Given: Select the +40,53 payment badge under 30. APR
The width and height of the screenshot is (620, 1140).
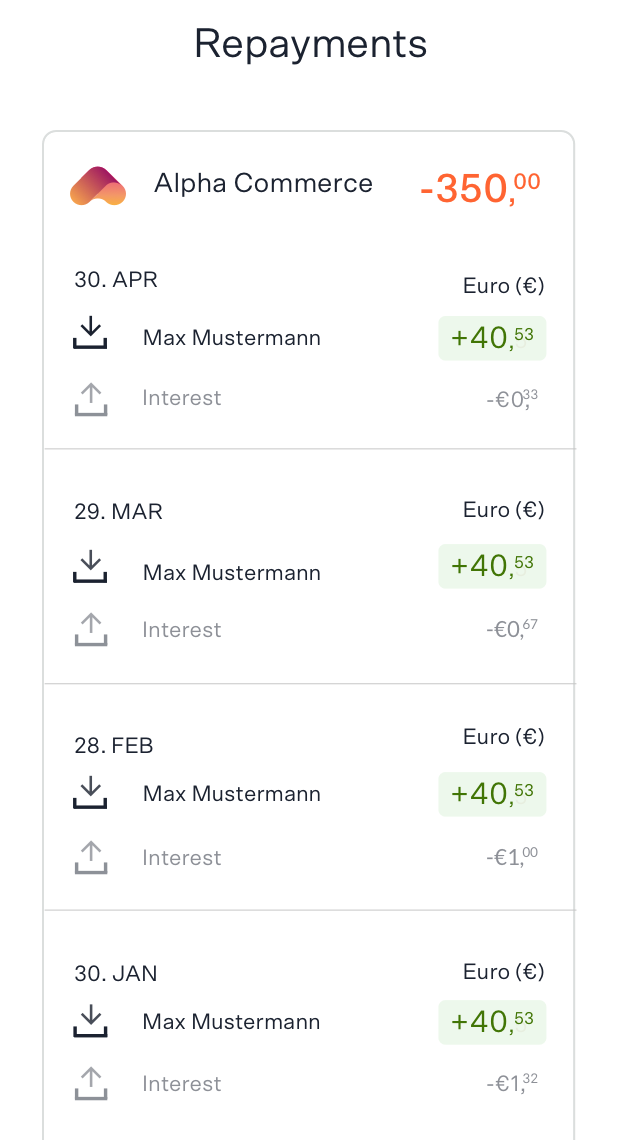Looking at the screenshot, I should point(492,338).
